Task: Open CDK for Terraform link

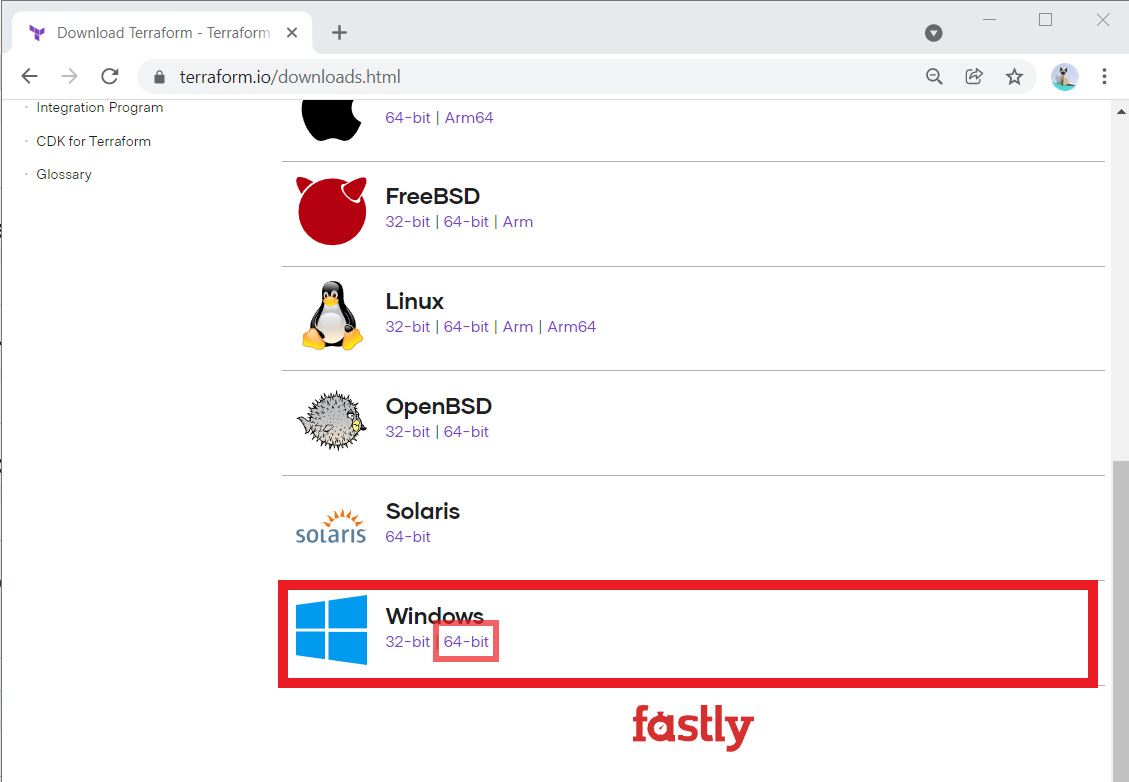Action: 93,140
